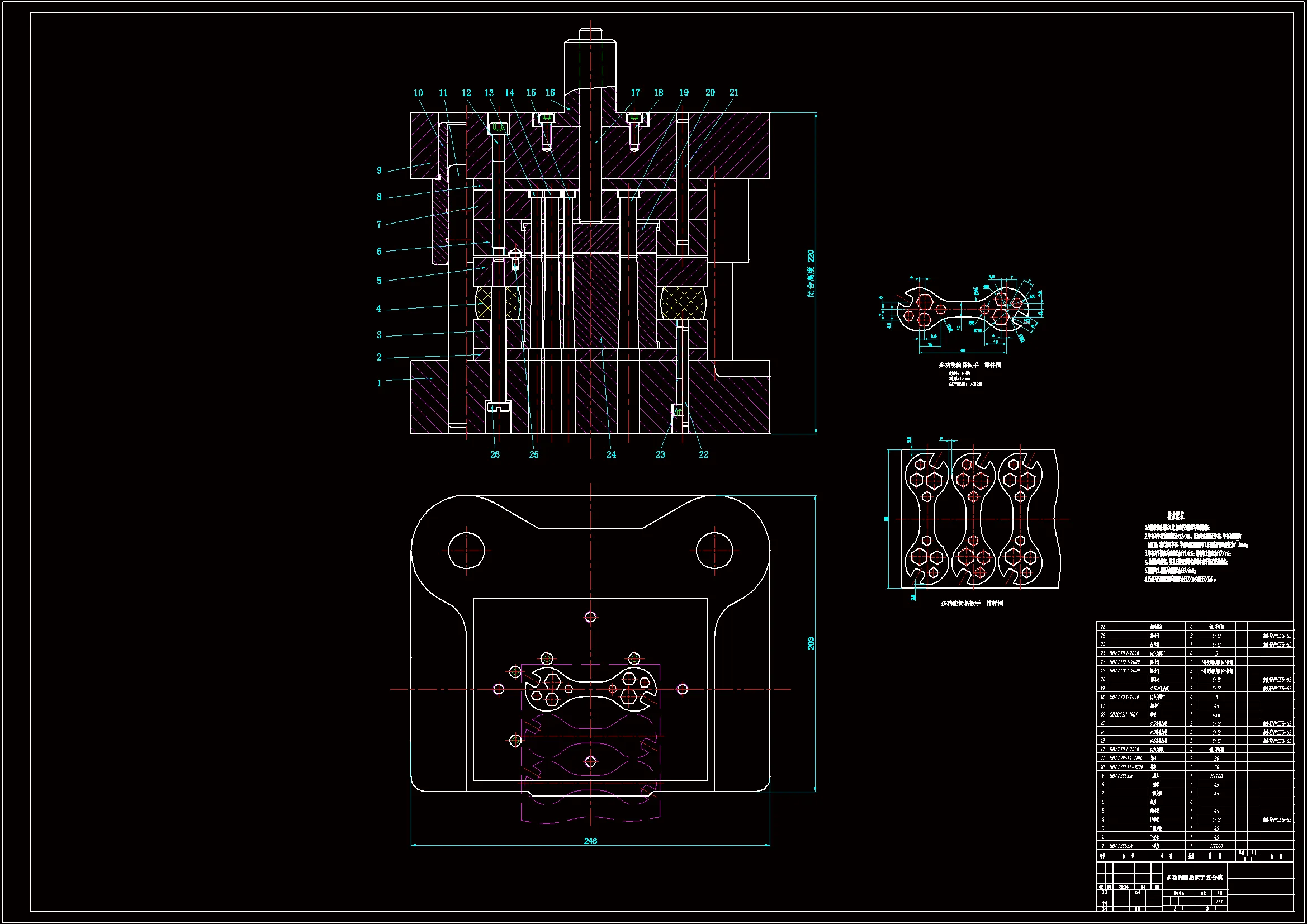
Task: Click callout number 26 under the bolt
Action: (x=495, y=454)
